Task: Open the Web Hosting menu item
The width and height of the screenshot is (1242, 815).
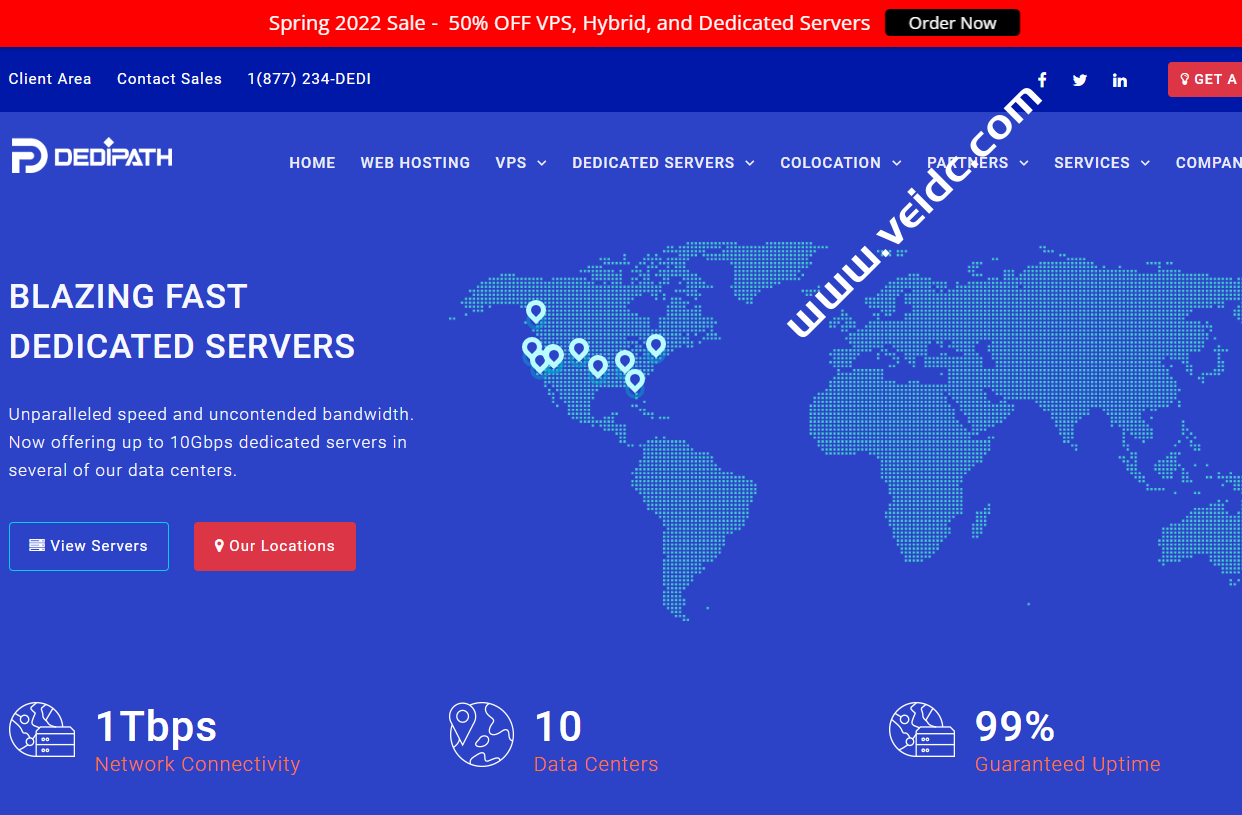Action: [415, 163]
